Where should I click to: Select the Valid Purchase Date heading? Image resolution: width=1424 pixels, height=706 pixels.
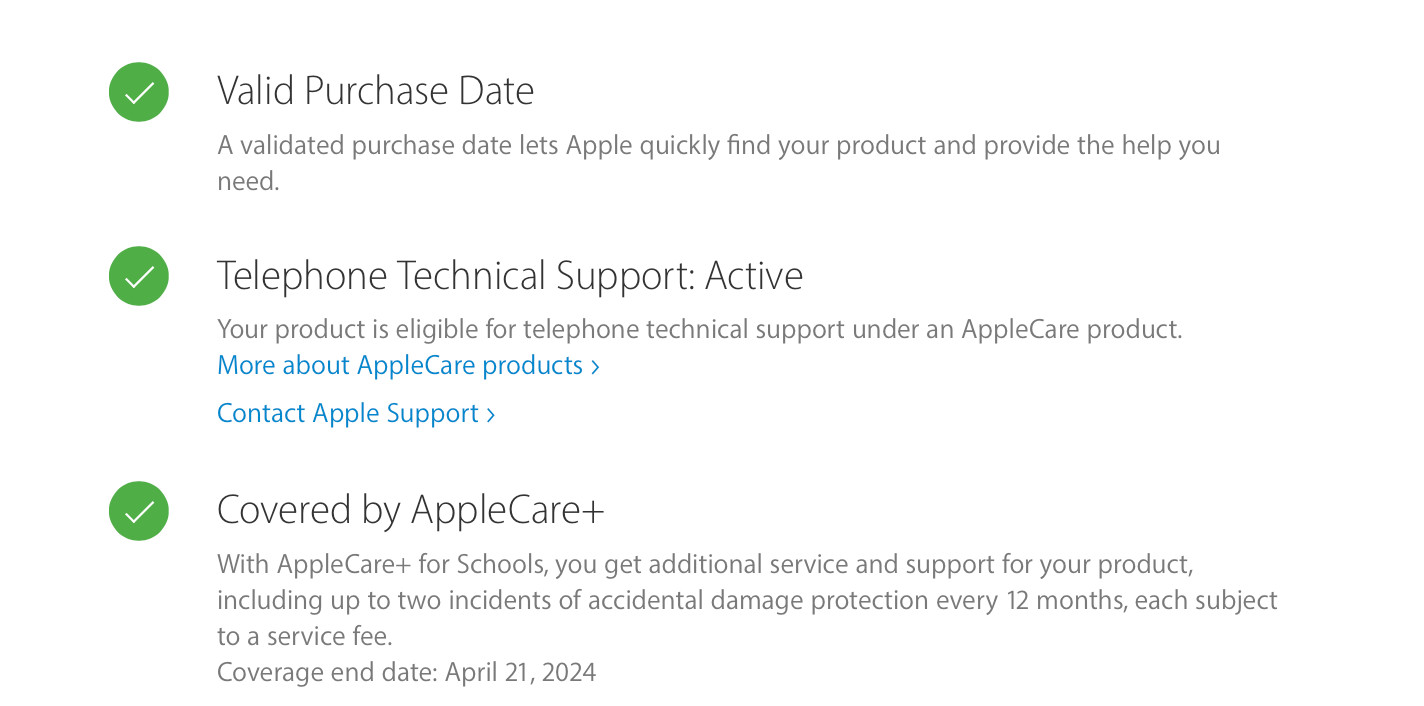pyautogui.click(x=375, y=91)
